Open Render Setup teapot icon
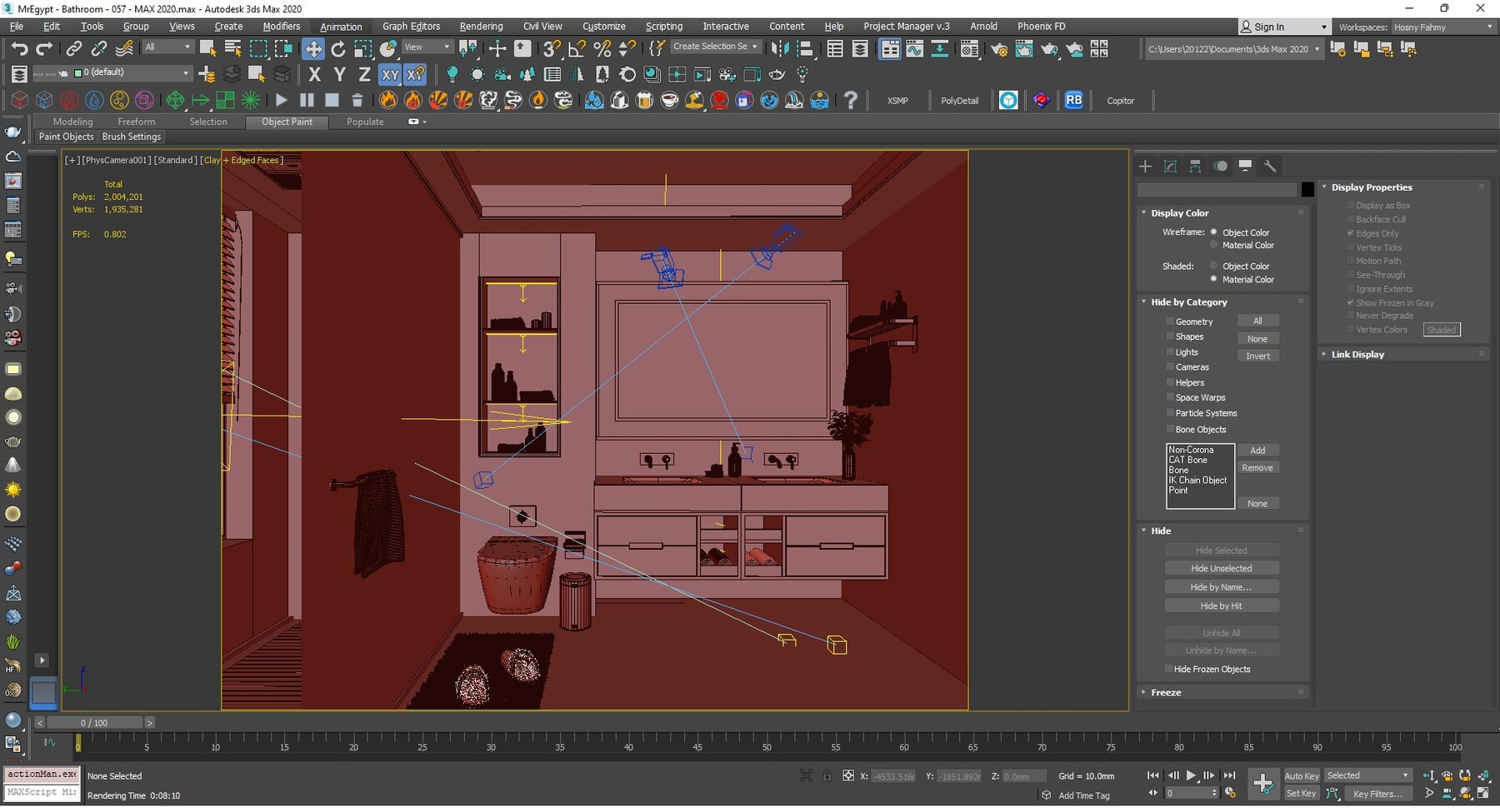Viewport: 1500px width, 812px height. coord(998,49)
